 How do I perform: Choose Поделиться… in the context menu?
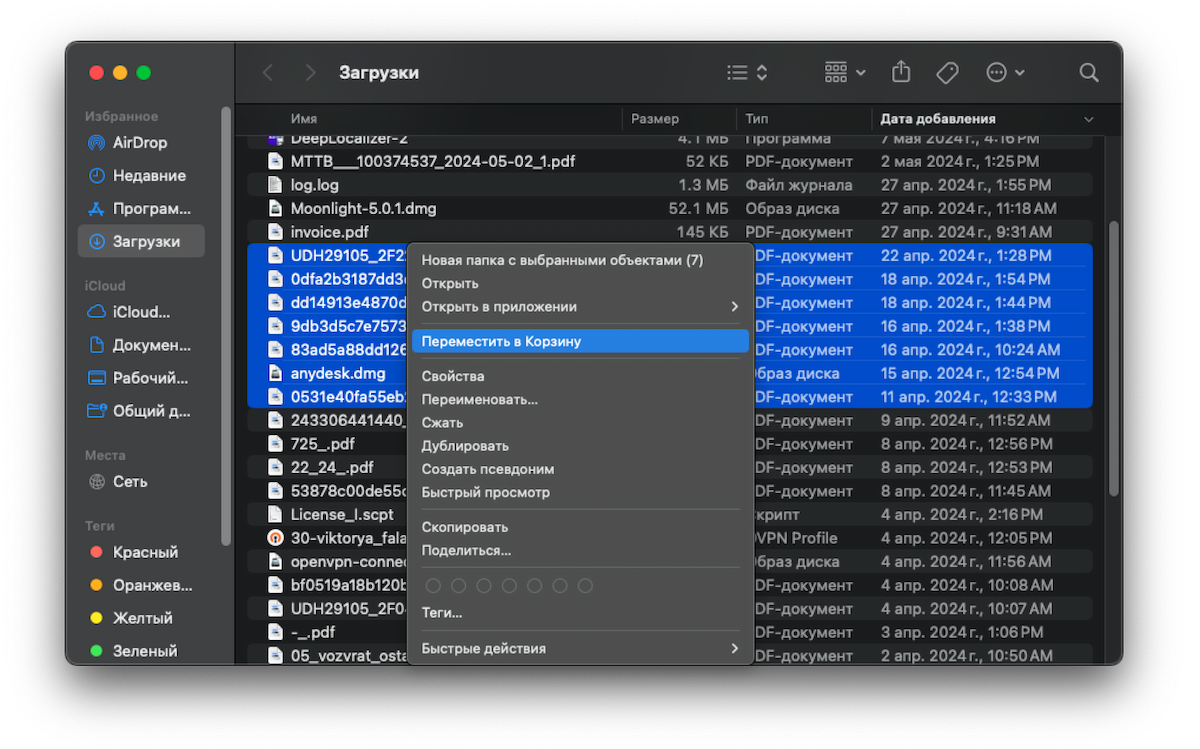point(580,550)
